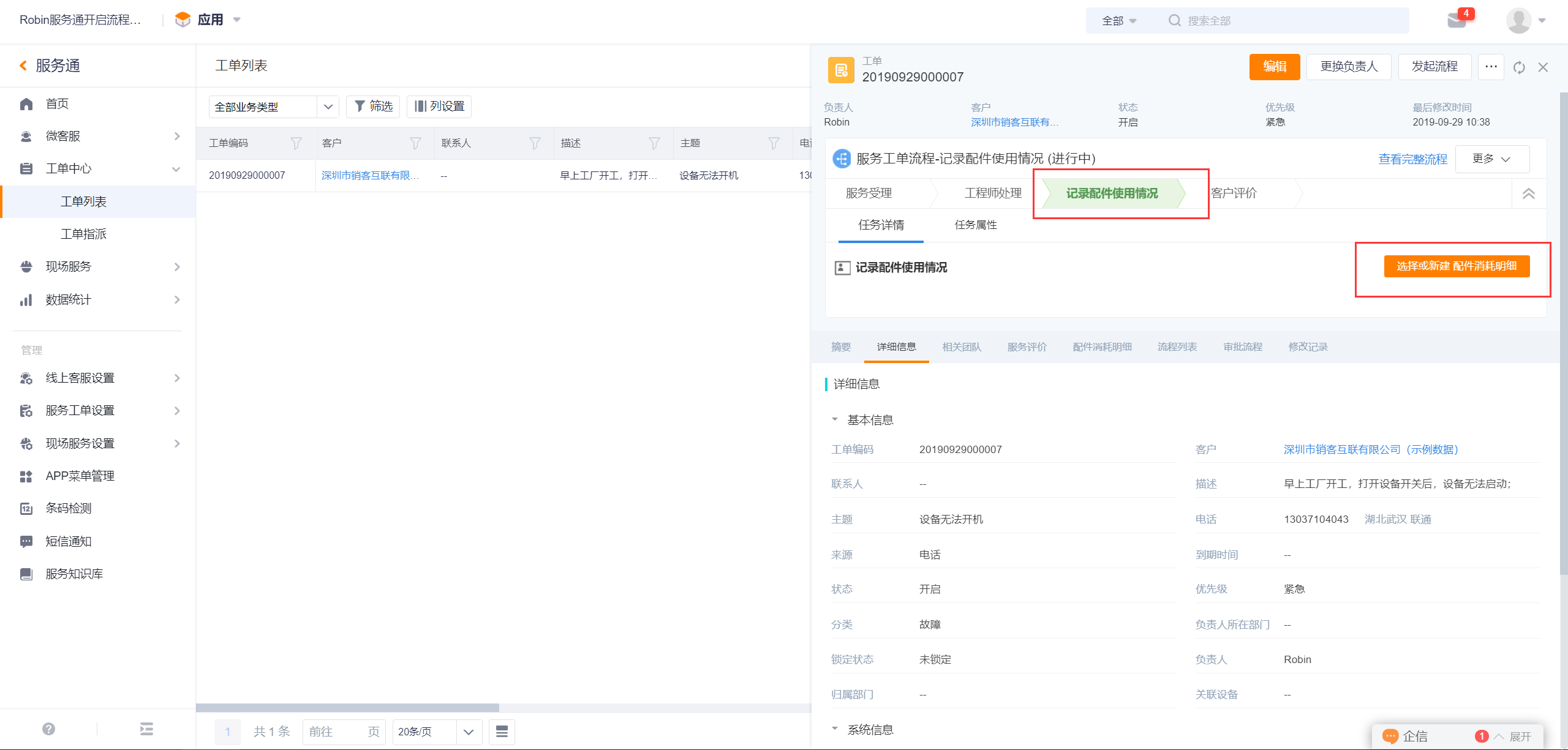
Task: Click the 数据统计 chart icon
Action: pyautogui.click(x=26, y=300)
